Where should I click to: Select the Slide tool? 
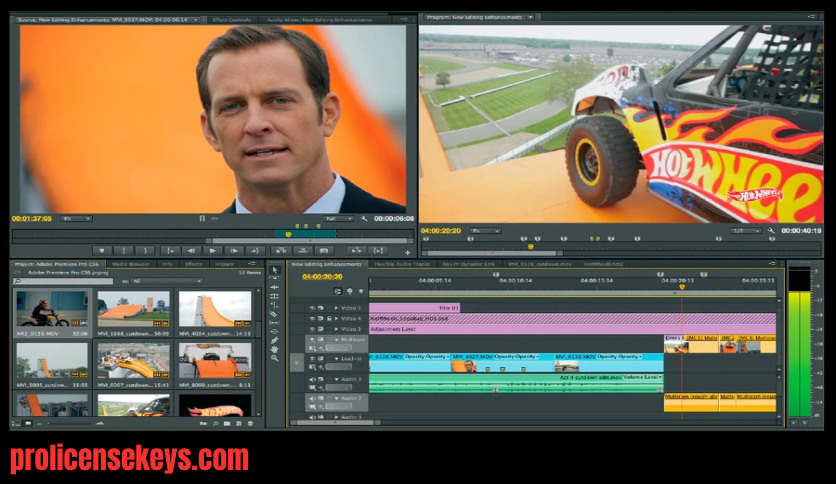click(274, 331)
